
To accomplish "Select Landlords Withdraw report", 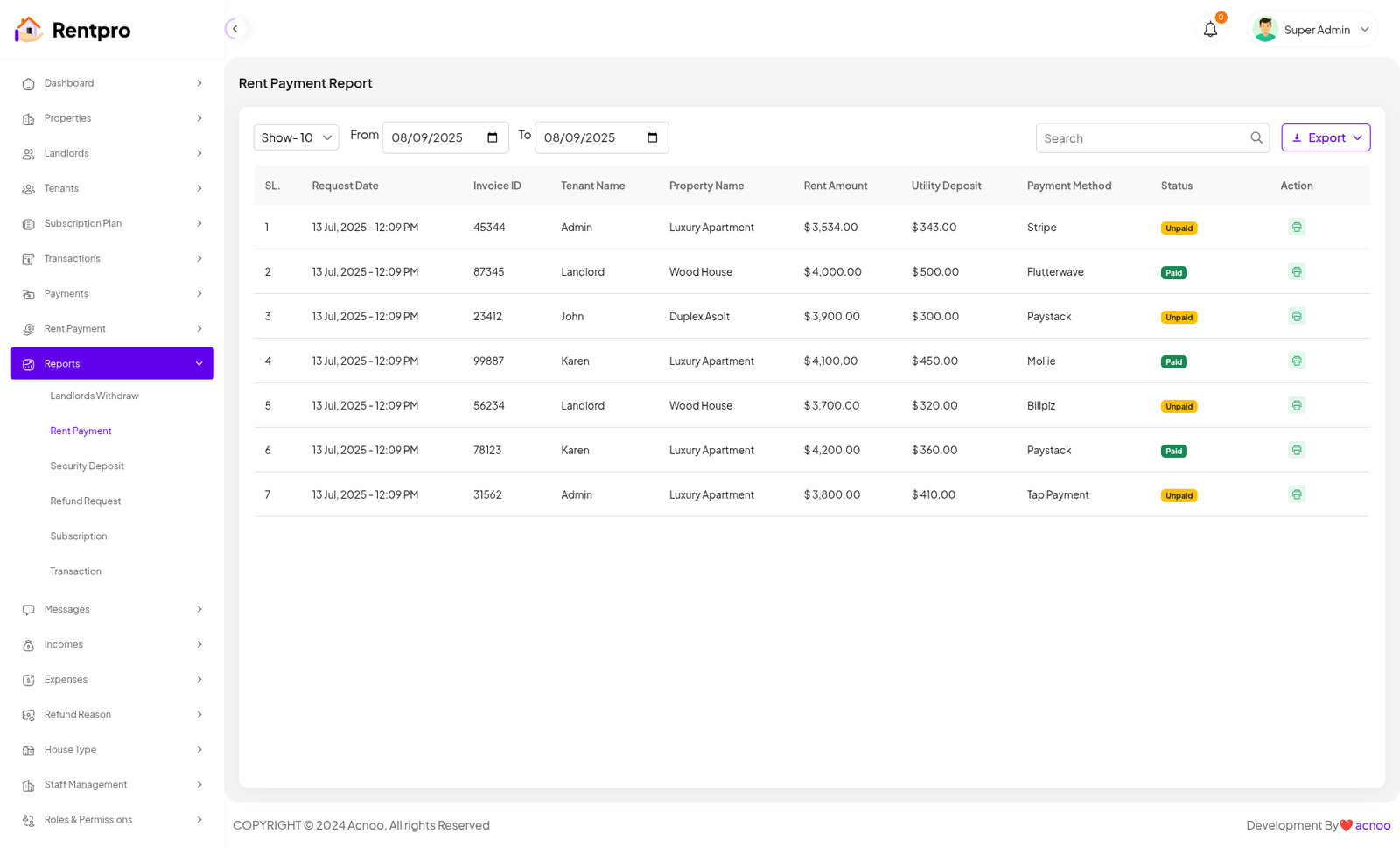I will (94, 396).
